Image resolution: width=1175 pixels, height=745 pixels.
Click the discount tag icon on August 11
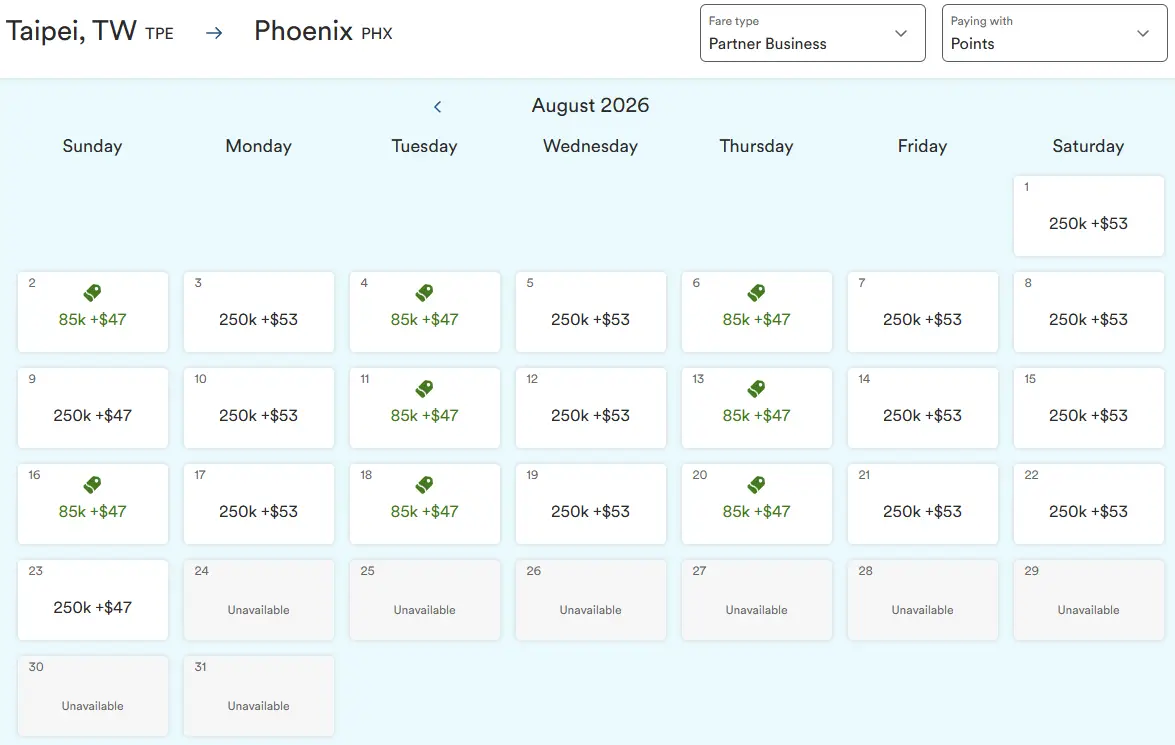click(x=424, y=389)
